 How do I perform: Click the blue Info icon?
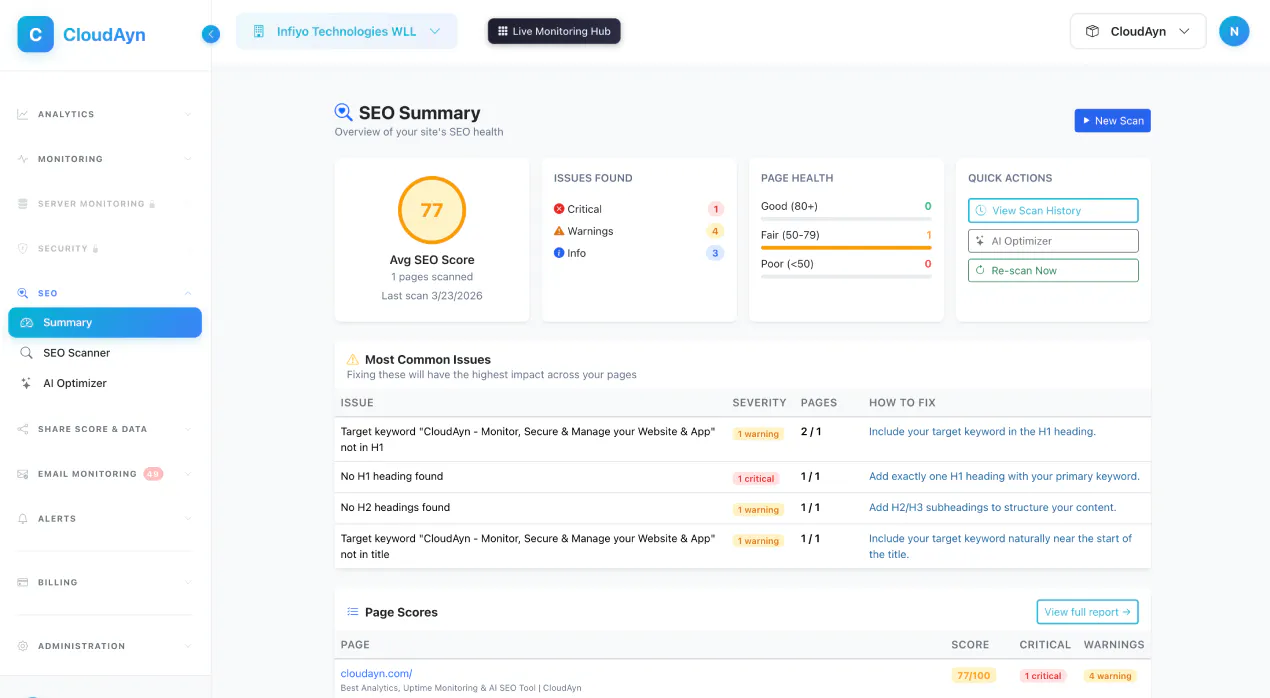559,253
